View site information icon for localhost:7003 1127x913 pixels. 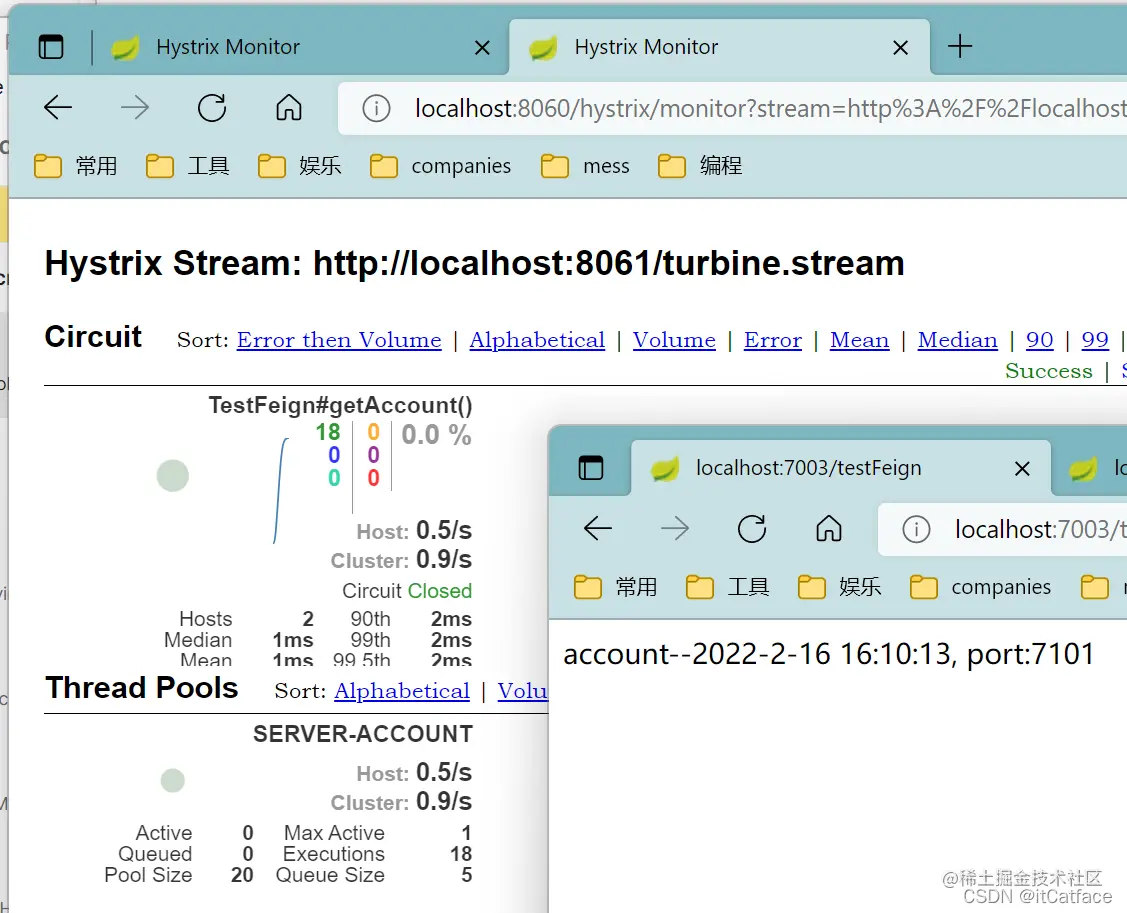click(x=916, y=530)
